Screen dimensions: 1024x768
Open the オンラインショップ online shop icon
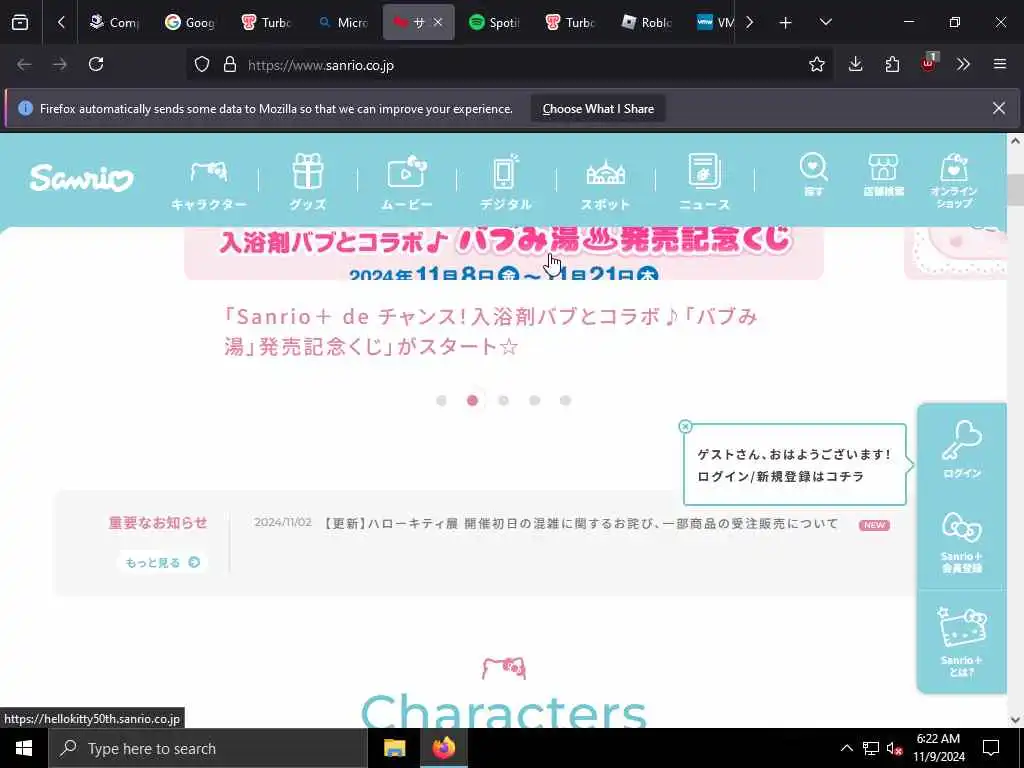tap(953, 181)
